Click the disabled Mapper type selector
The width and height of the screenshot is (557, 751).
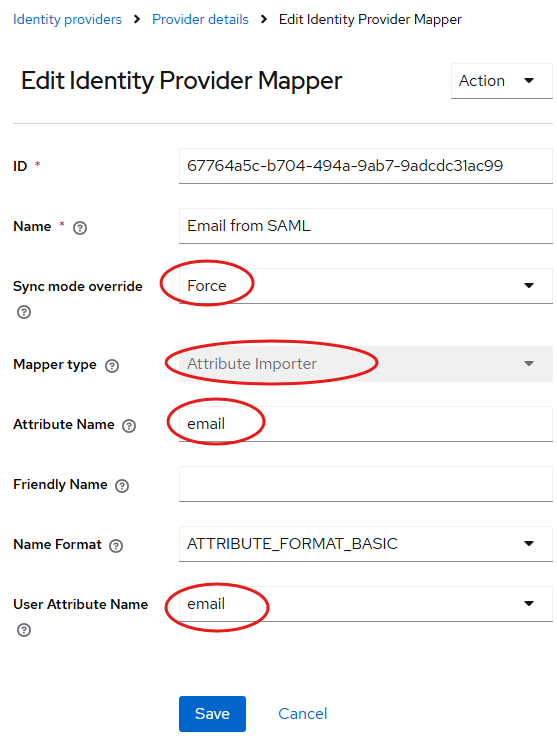366,364
